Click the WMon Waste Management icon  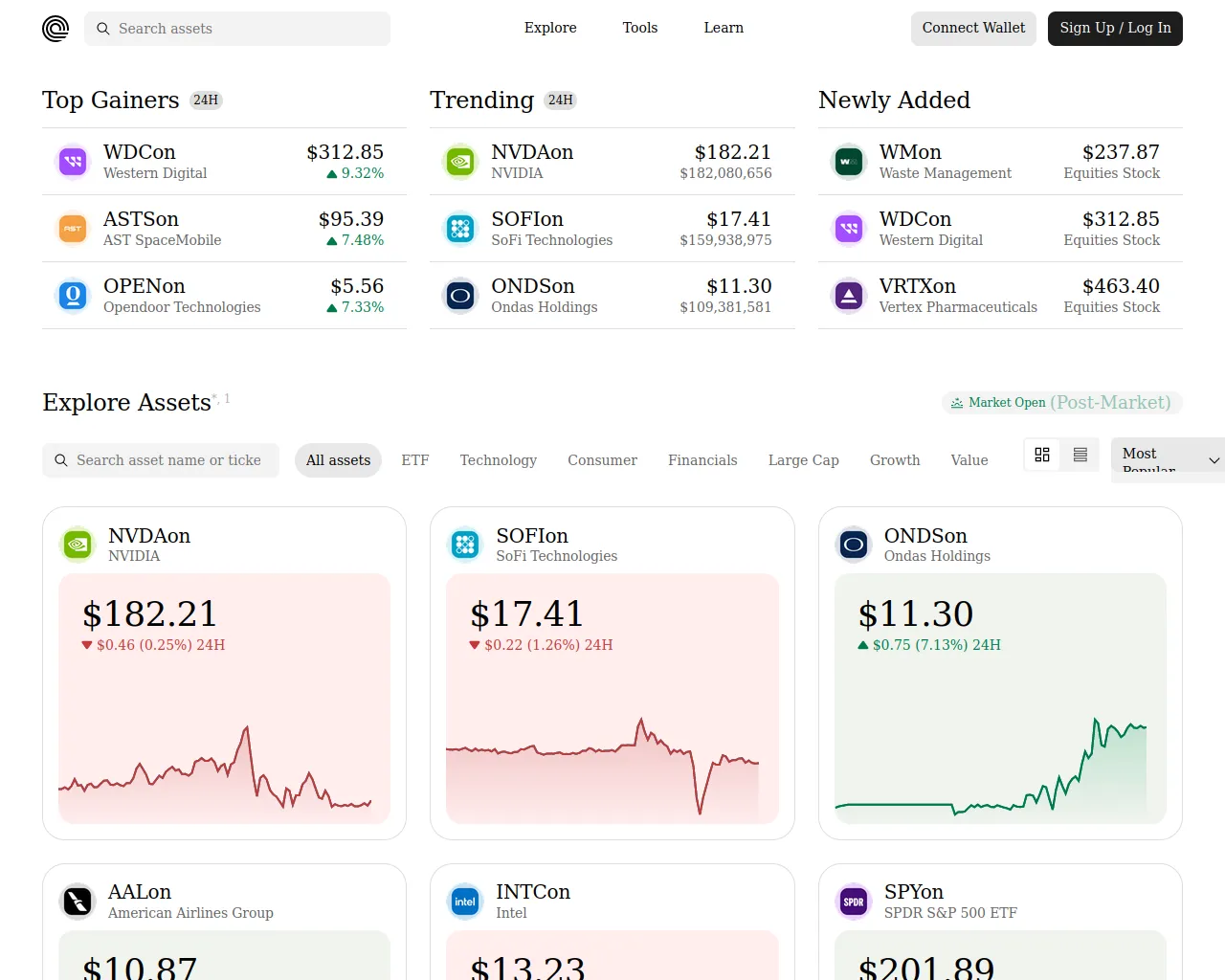[848, 162]
